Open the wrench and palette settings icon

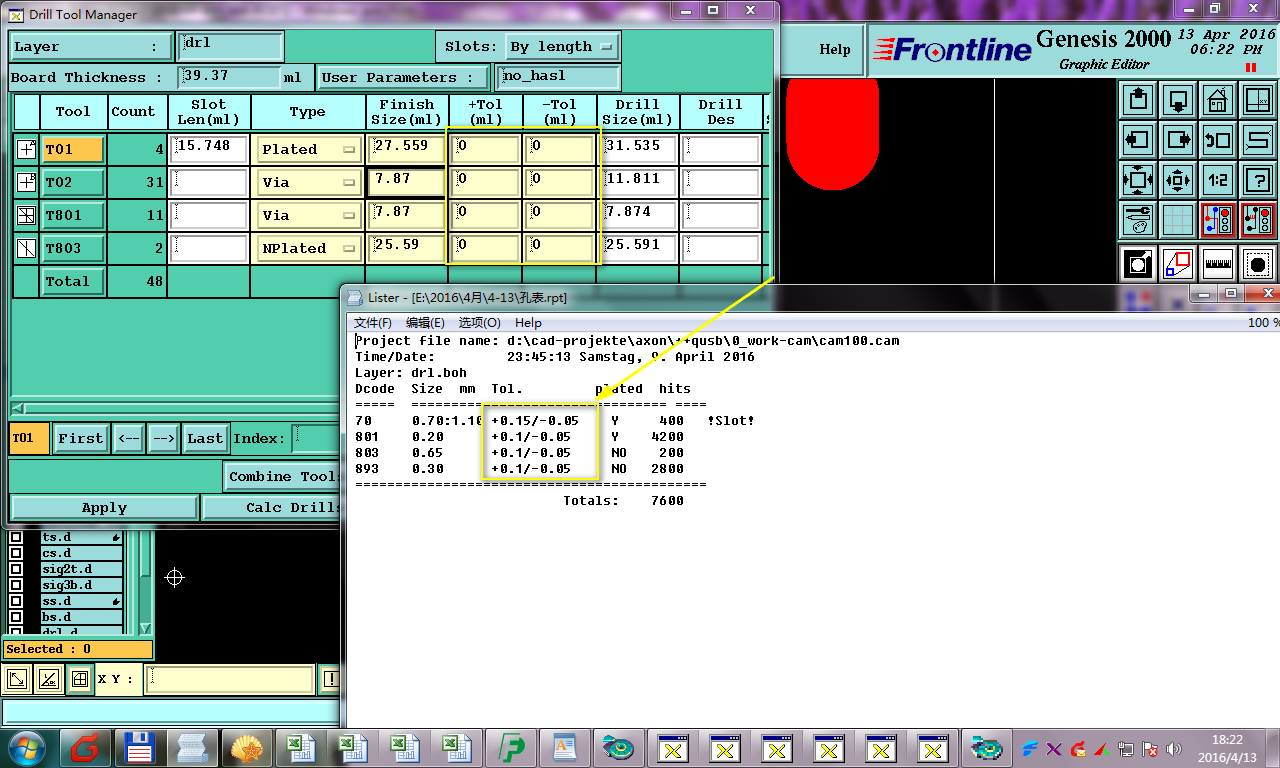(x=1138, y=221)
